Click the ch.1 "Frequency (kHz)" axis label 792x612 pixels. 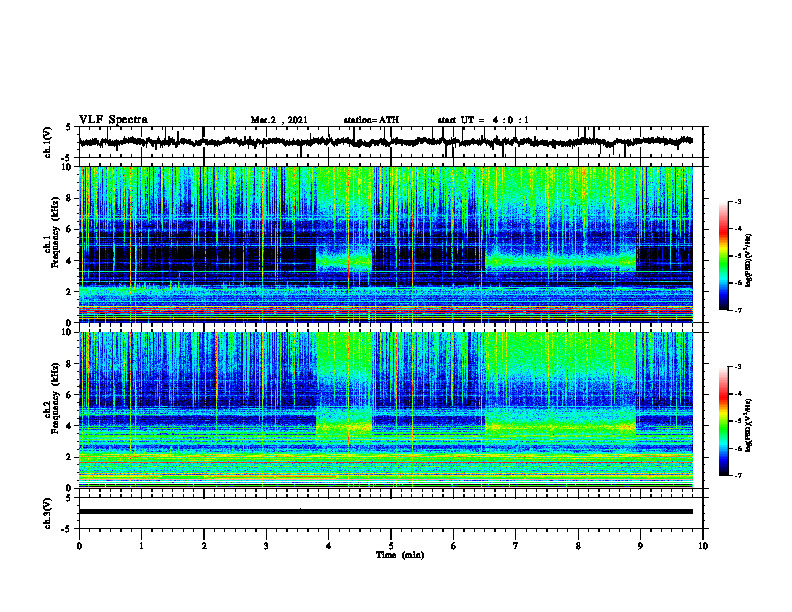pos(55,233)
